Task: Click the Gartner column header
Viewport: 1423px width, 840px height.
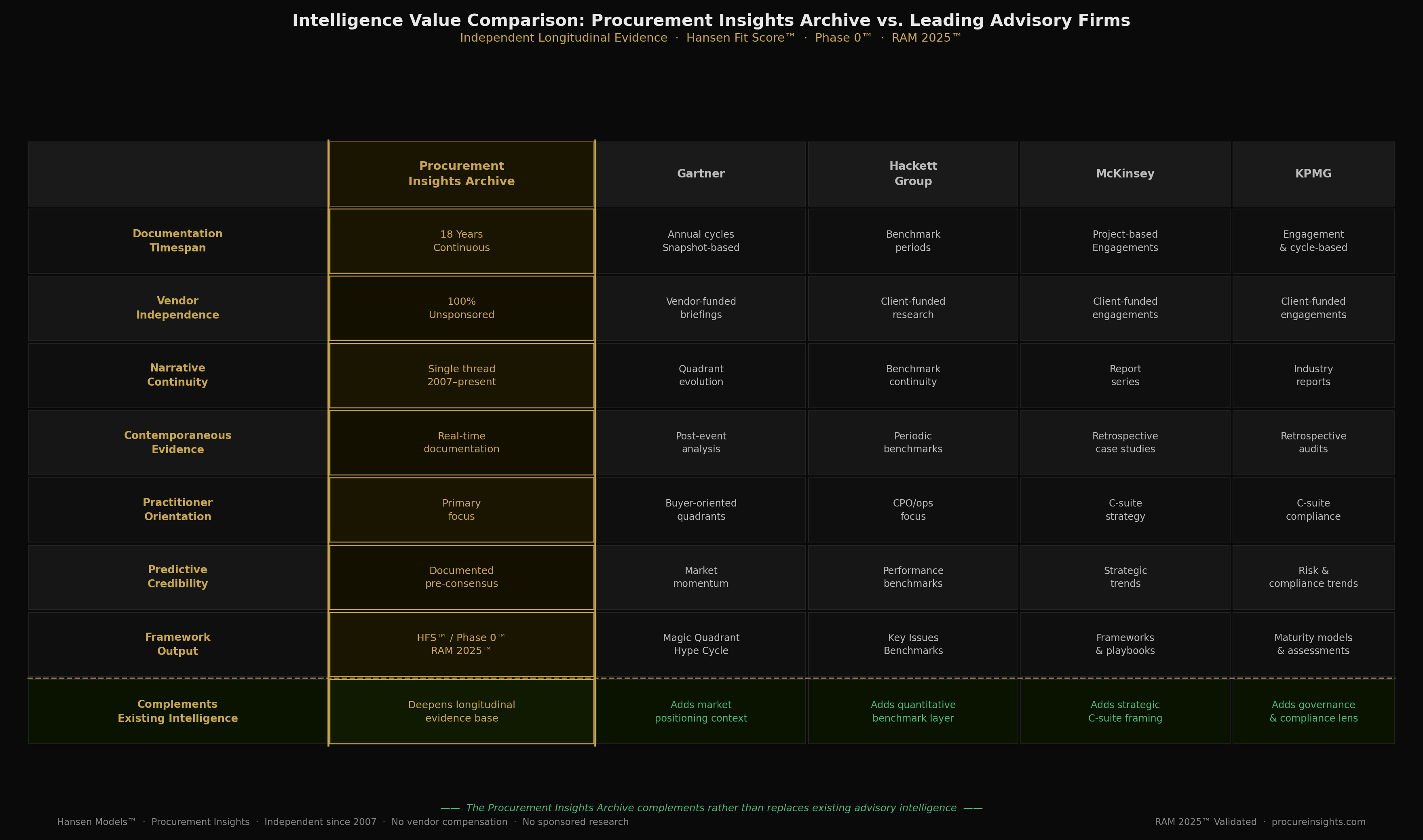Action: point(701,174)
